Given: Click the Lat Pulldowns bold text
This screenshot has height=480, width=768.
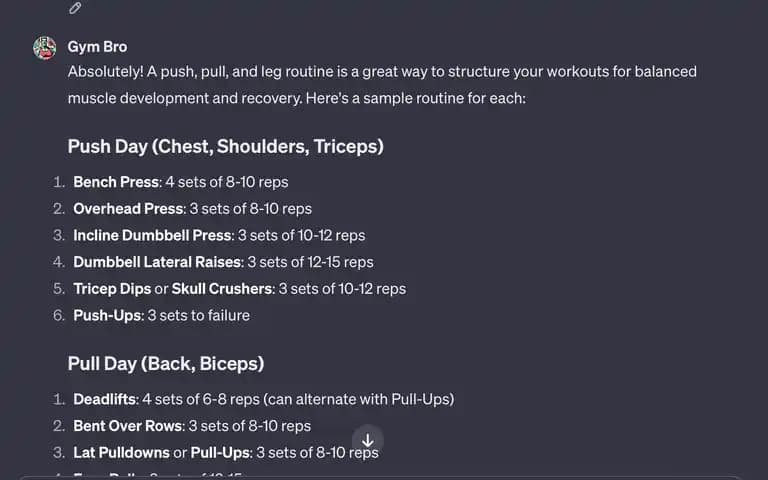Looking at the screenshot, I should coord(121,452).
